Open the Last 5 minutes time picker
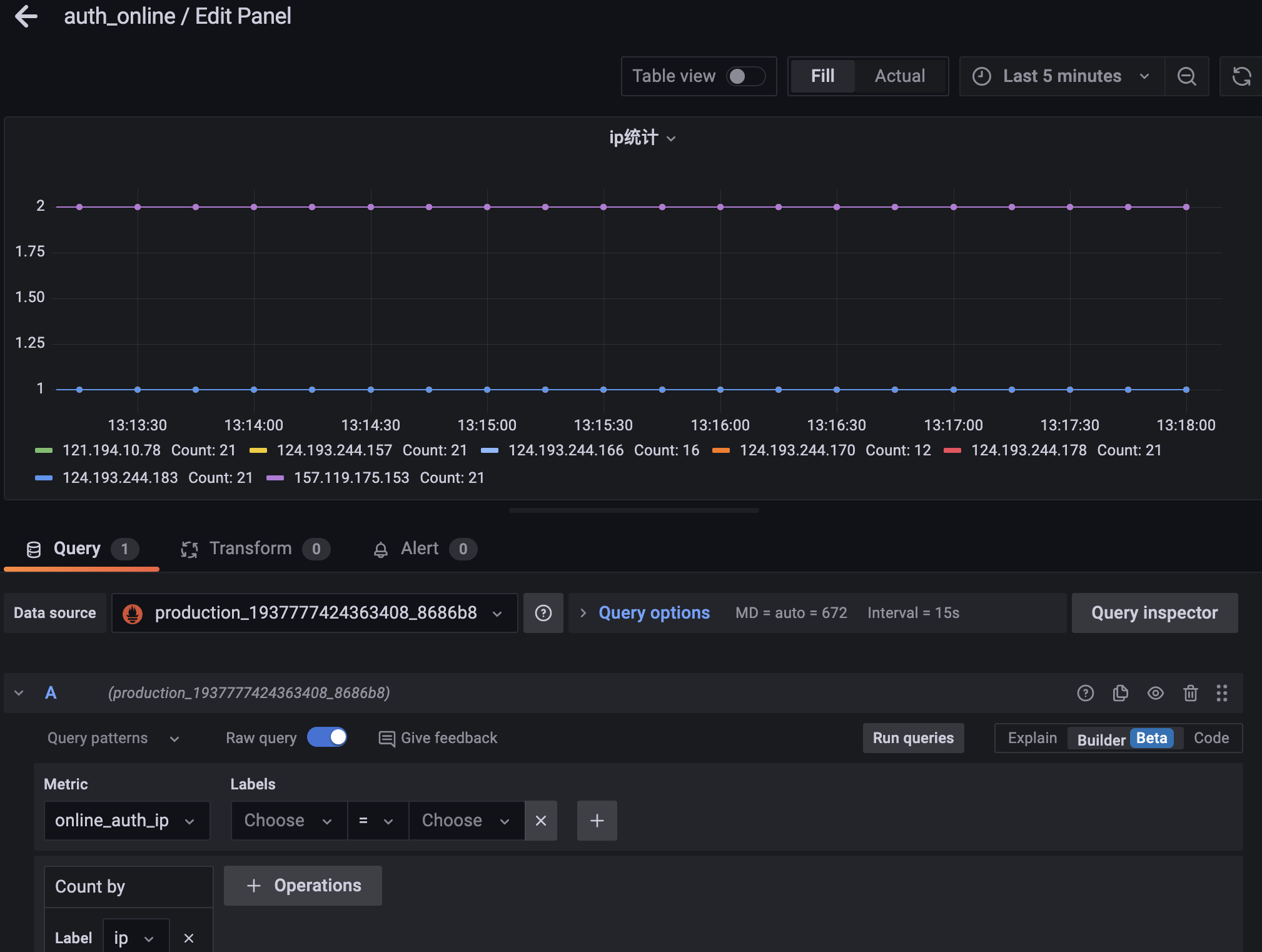 point(1061,76)
